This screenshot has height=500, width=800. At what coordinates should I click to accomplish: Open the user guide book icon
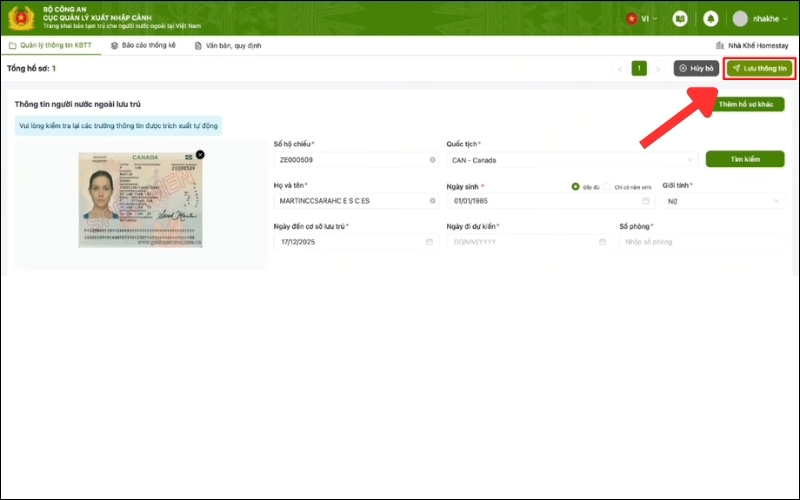pos(680,19)
